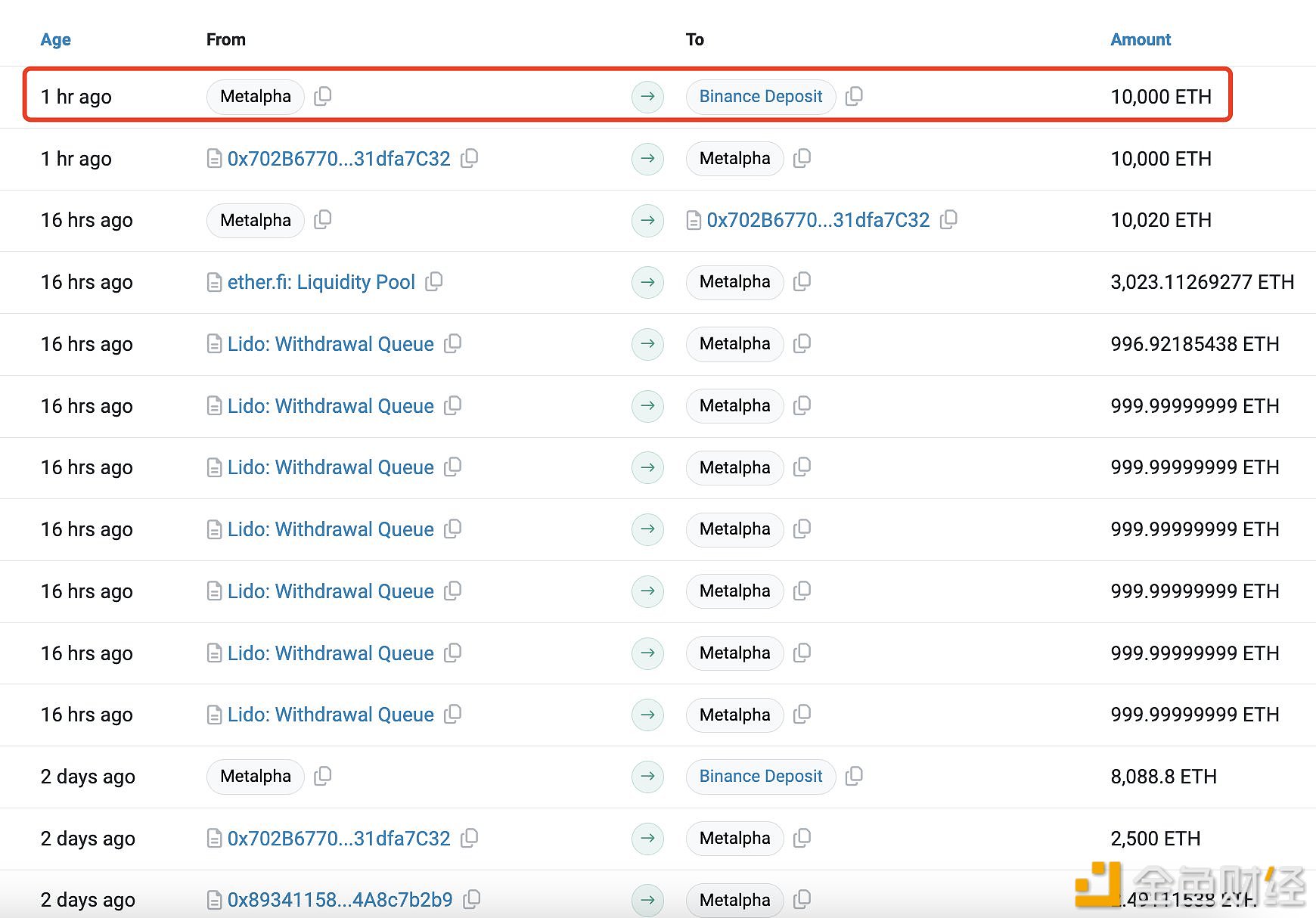Select the To column header

point(694,39)
